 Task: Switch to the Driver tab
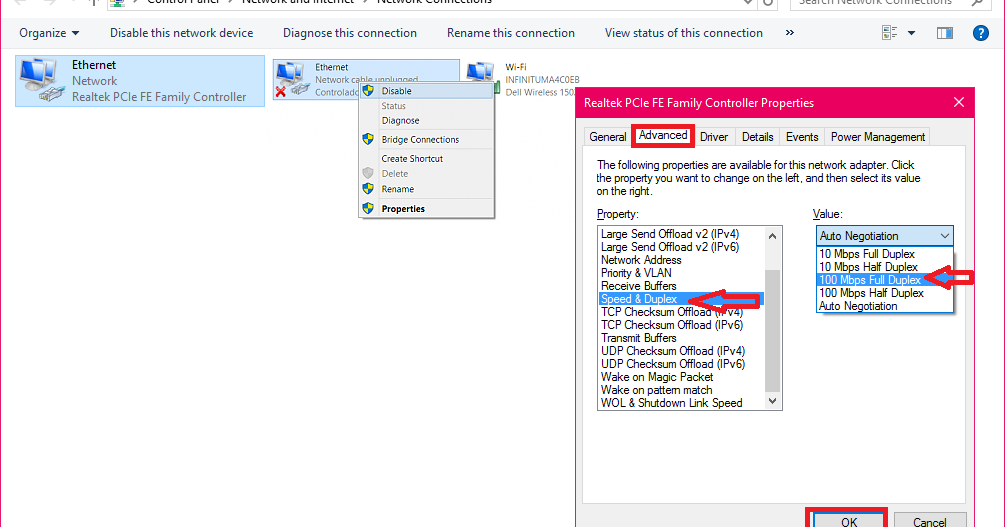pos(713,137)
